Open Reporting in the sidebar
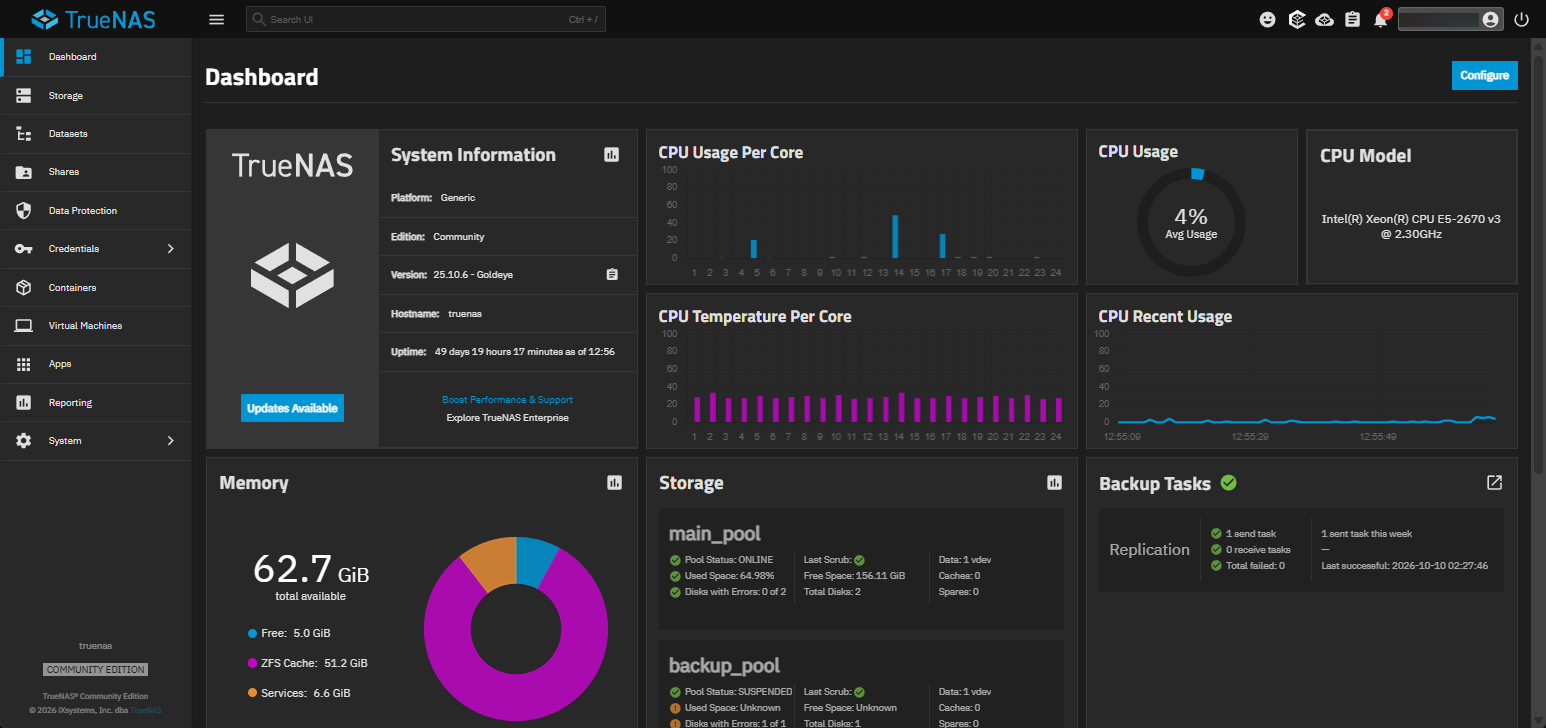The image size is (1546, 728). tap(96, 402)
